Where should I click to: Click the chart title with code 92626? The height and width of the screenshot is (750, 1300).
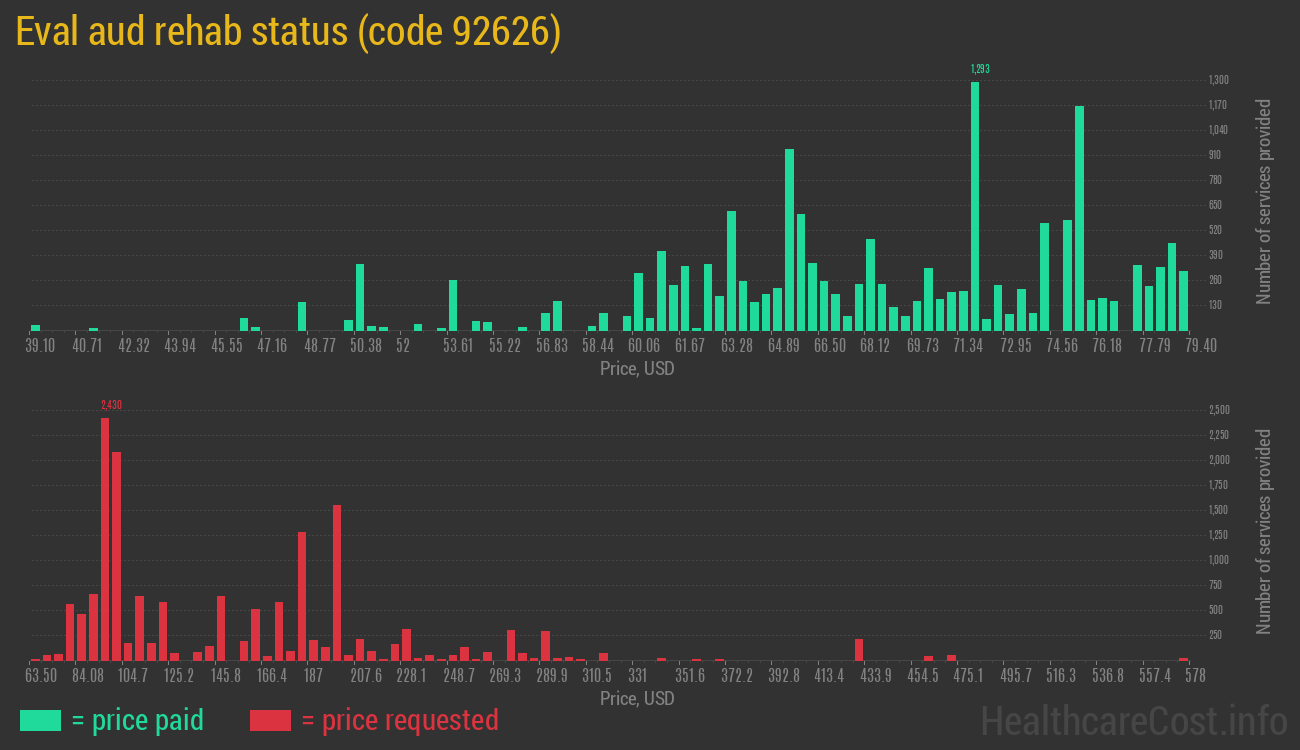(289, 32)
